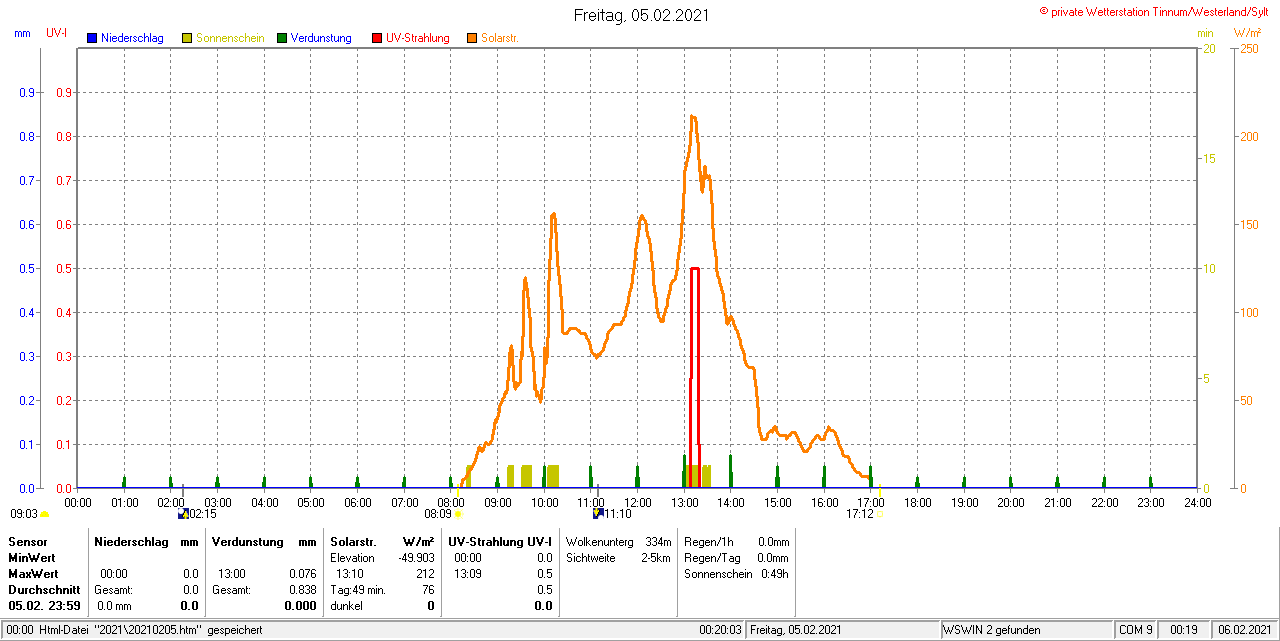Click the sun icon beside 08:09
This screenshot has width=1280, height=641.
pos(458,514)
